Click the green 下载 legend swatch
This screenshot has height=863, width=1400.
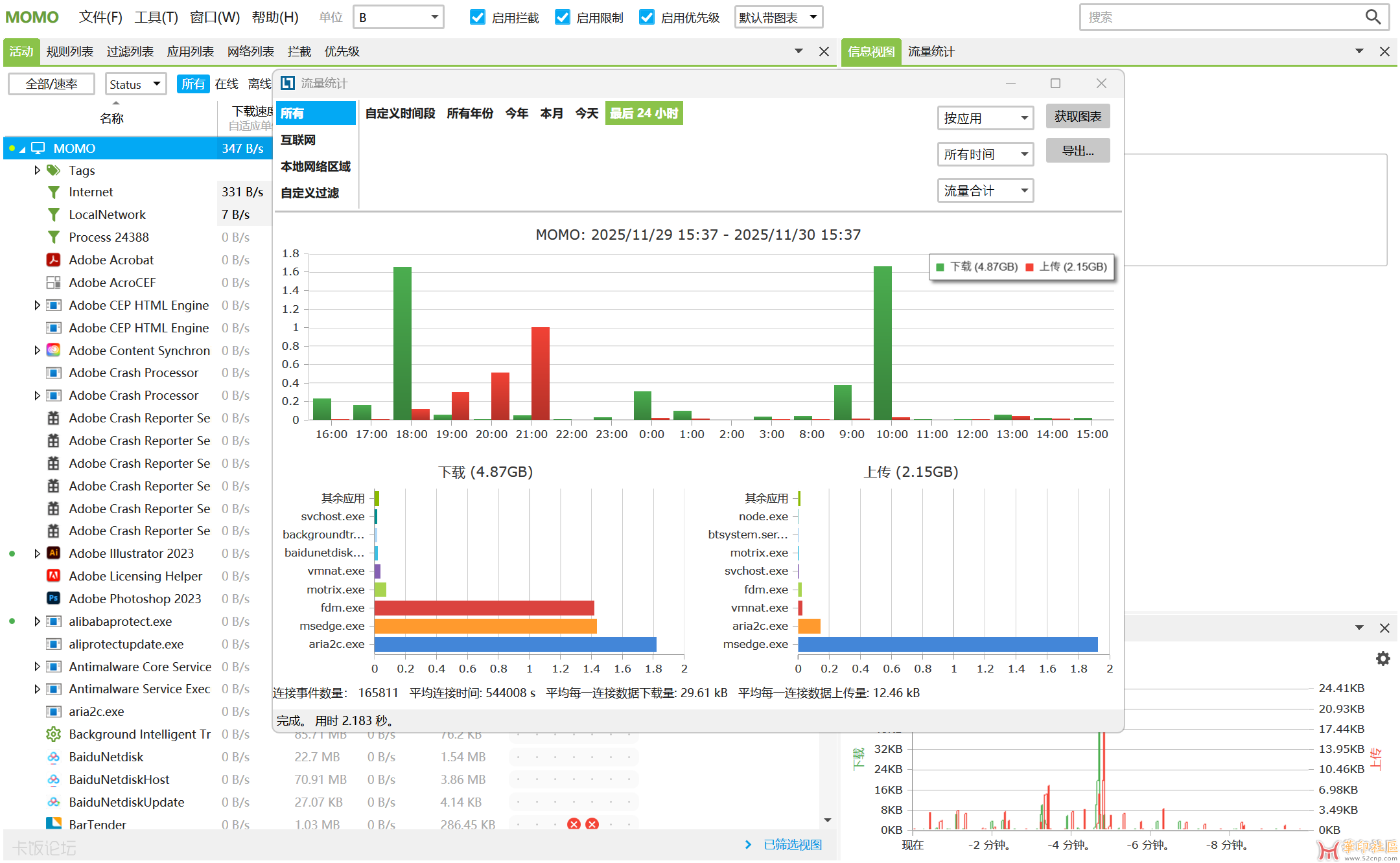pos(940,267)
